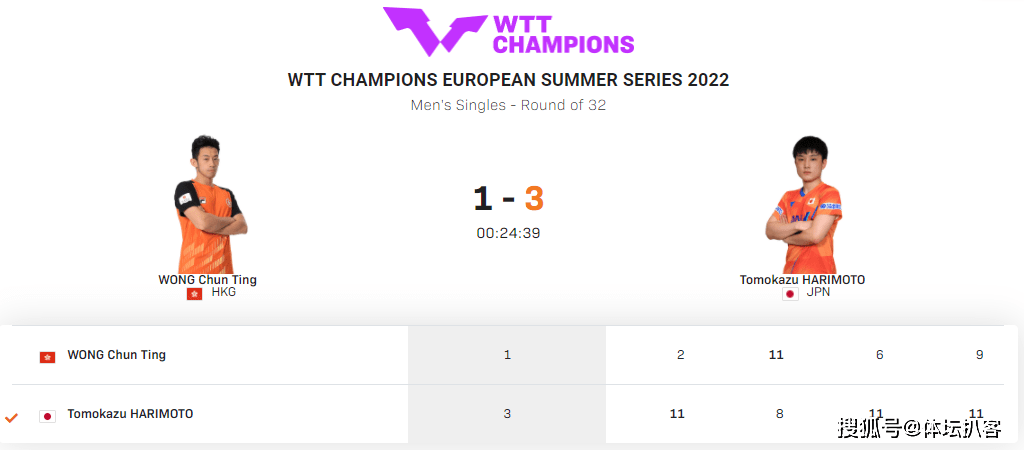Click the HKG country code label
The height and width of the screenshot is (450, 1024).
point(223,292)
